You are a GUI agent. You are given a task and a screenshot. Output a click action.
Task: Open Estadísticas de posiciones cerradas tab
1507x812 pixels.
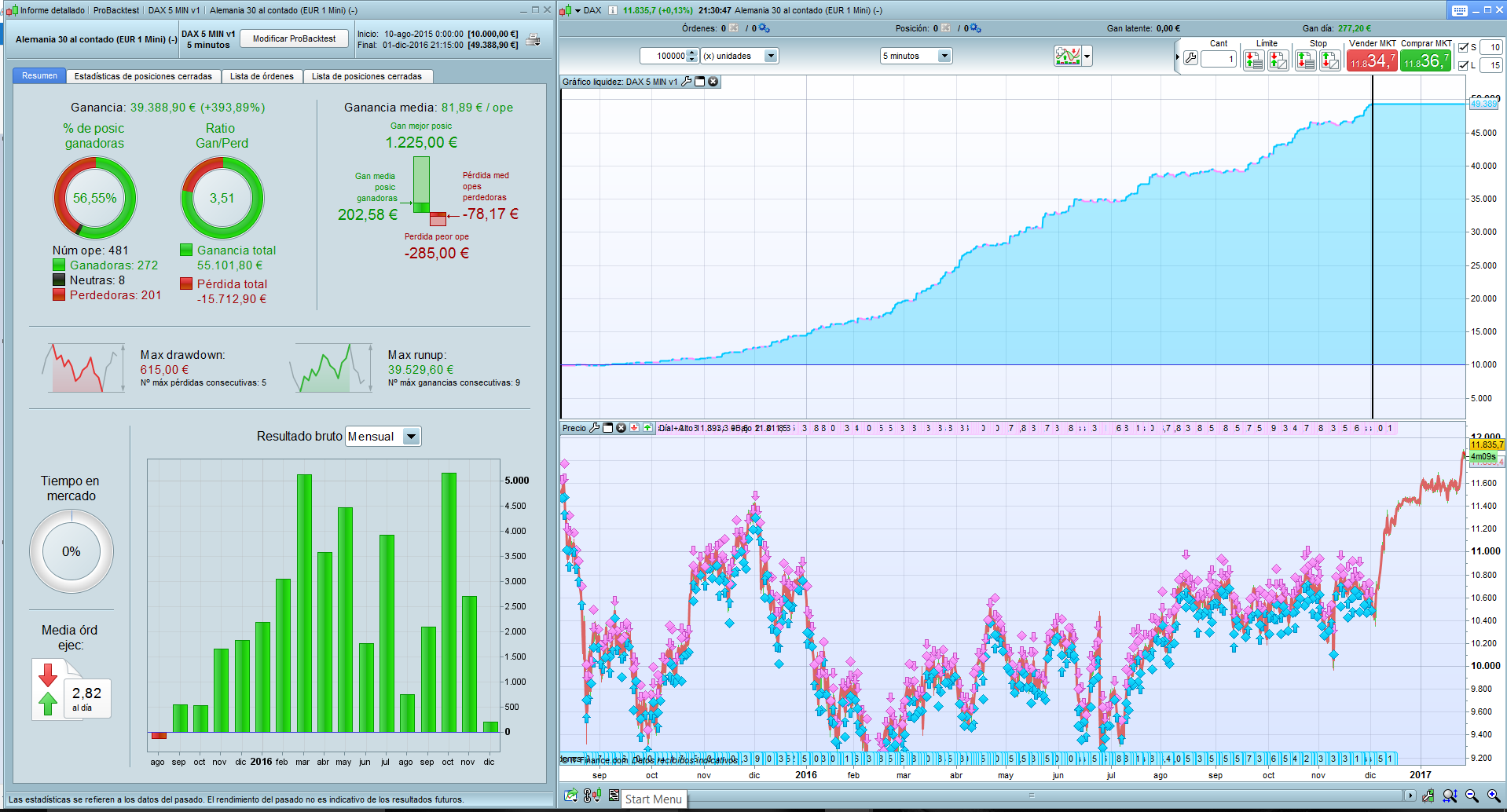pyautogui.click(x=143, y=76)
